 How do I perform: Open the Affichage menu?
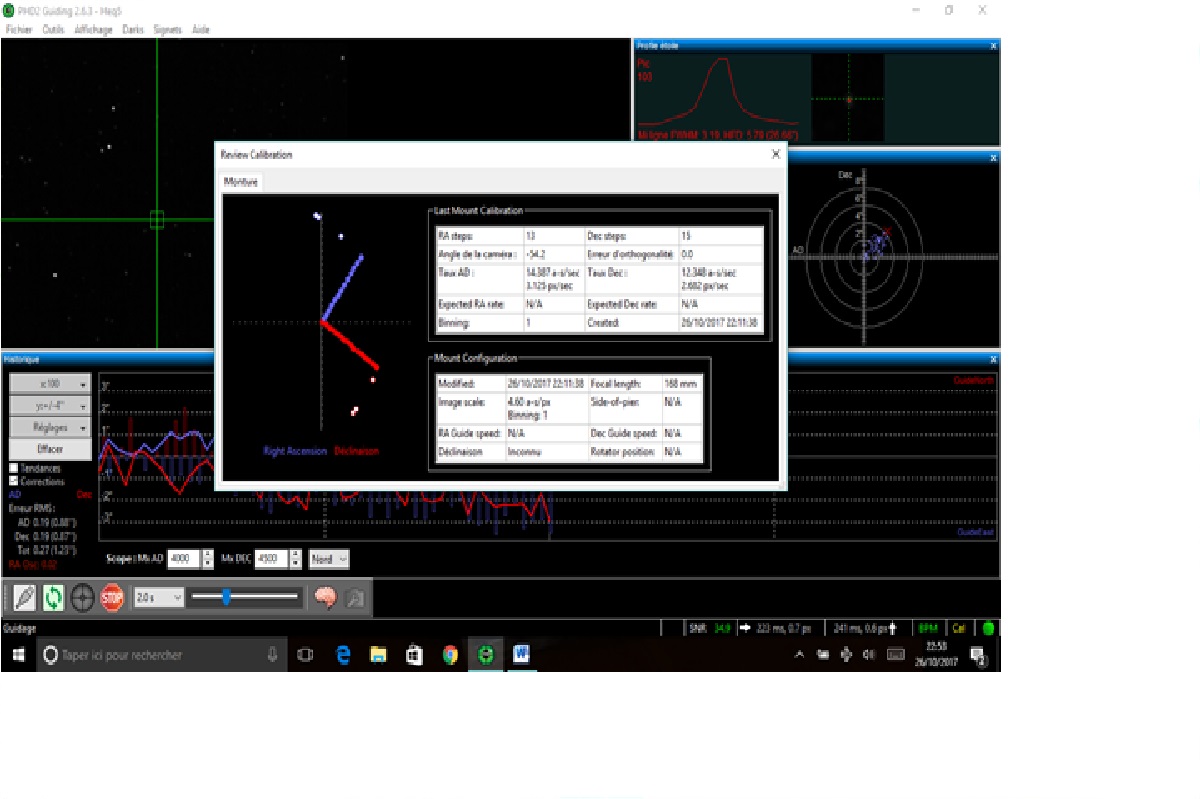[93, 30]
